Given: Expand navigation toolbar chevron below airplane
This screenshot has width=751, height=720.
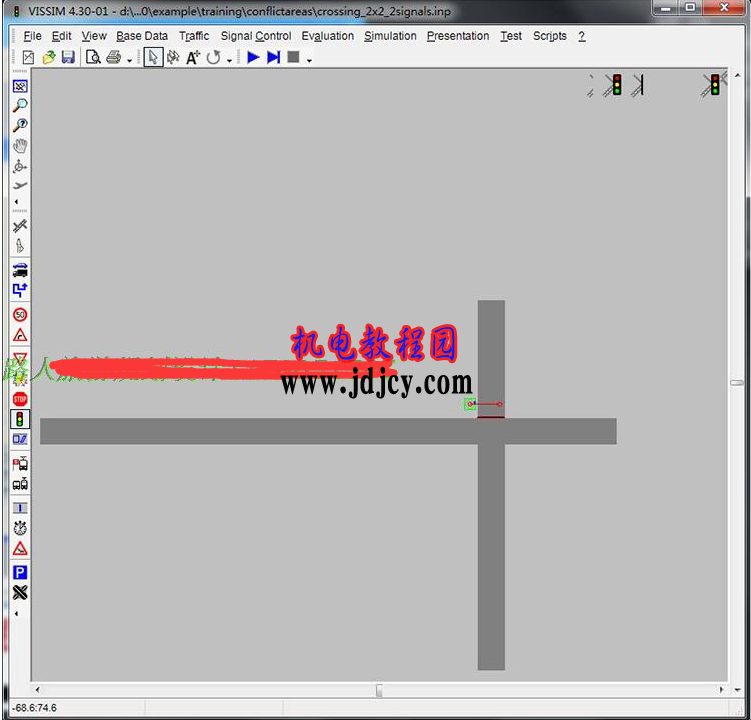Looking at the screenshot, I should point(16,202).
